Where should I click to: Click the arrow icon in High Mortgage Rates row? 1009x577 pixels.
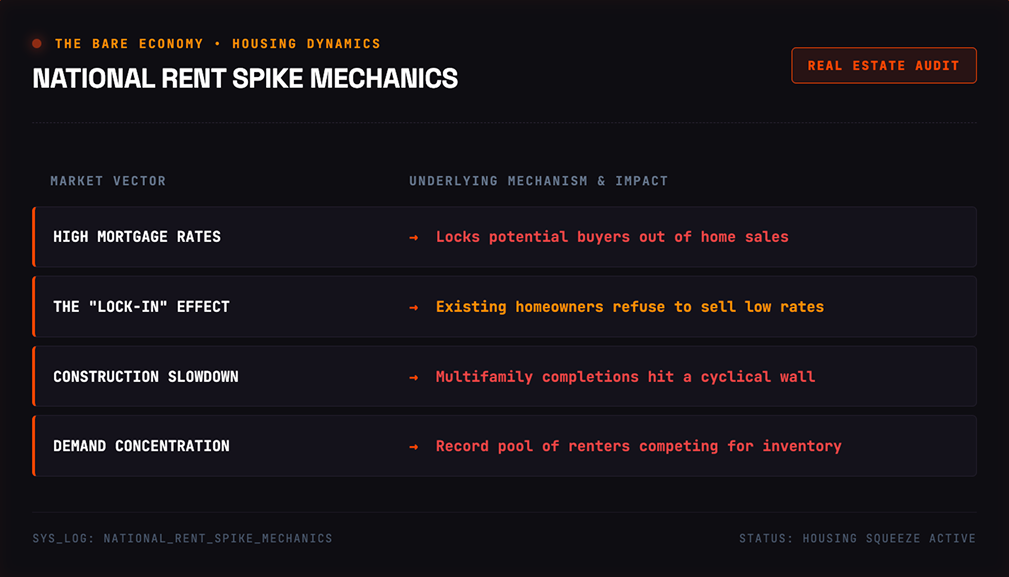click(x=414, y=237)
